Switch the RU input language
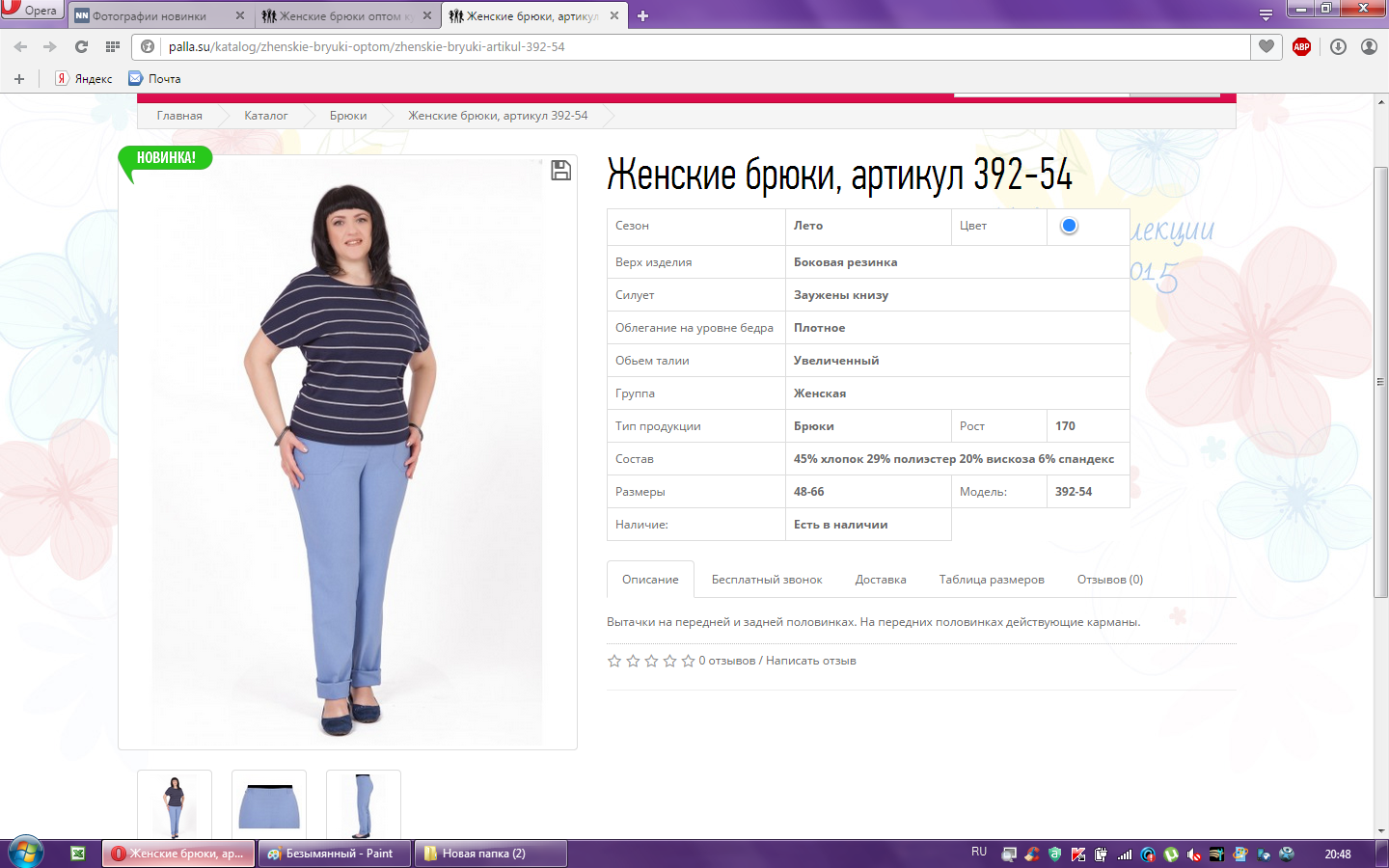 point(979,853)
